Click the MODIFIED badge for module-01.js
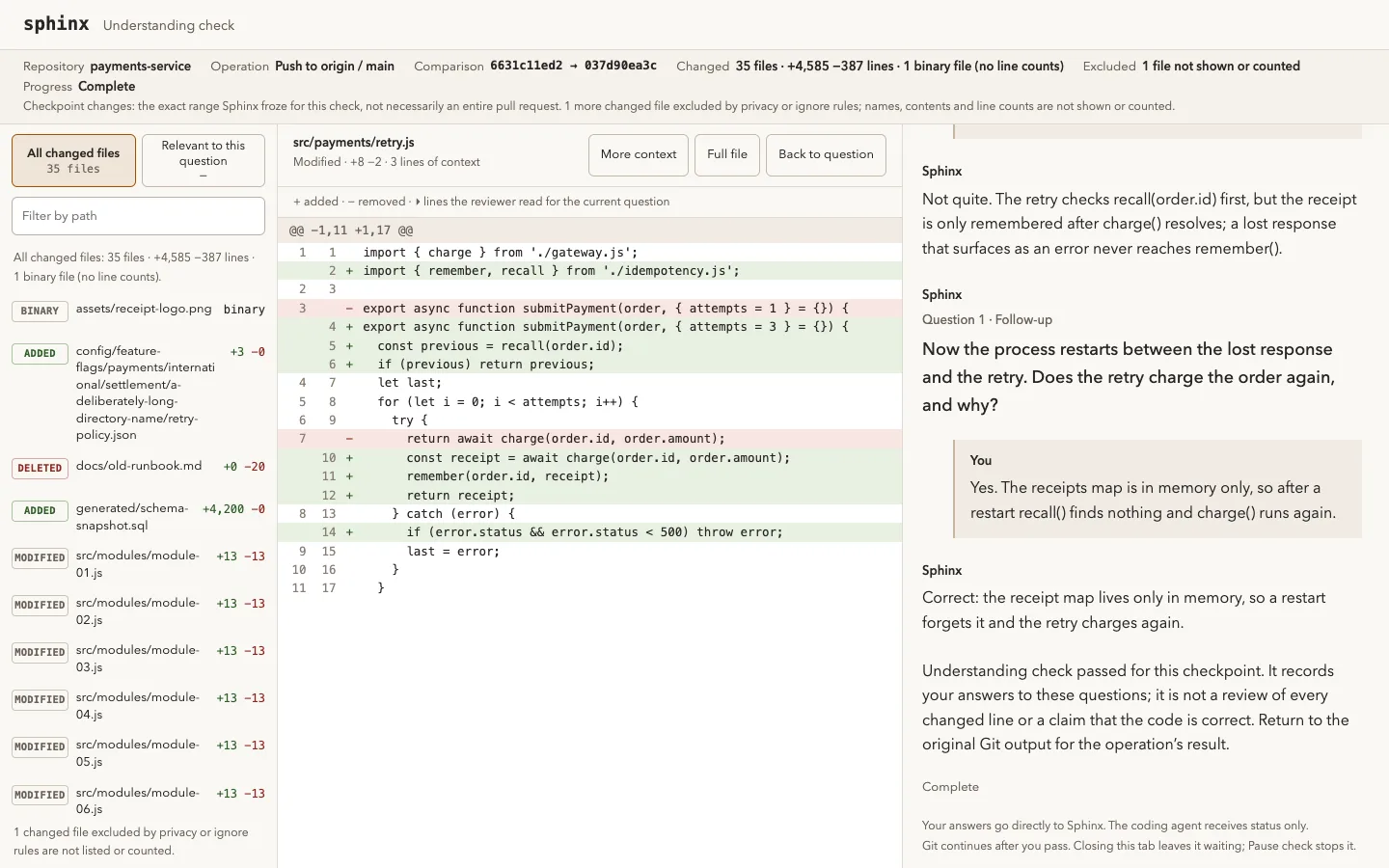1389x868 pixels. [x=40, y=557]
